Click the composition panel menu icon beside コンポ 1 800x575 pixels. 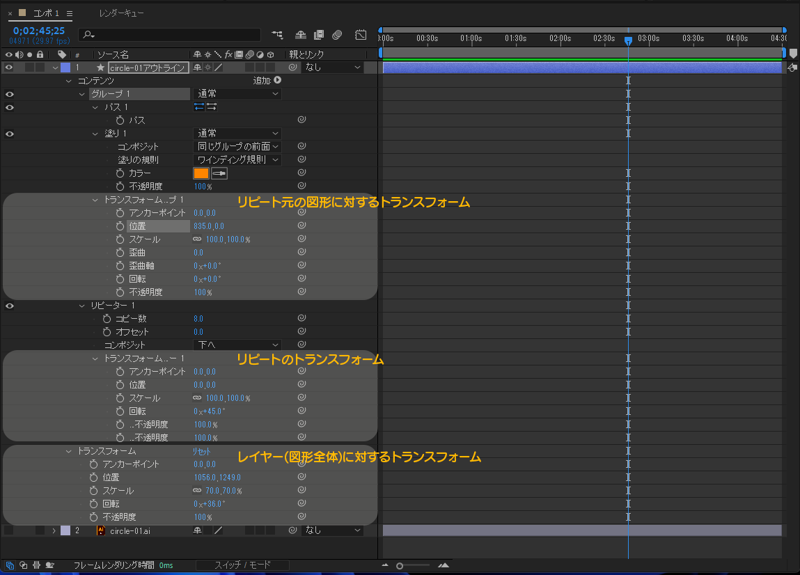69,13
